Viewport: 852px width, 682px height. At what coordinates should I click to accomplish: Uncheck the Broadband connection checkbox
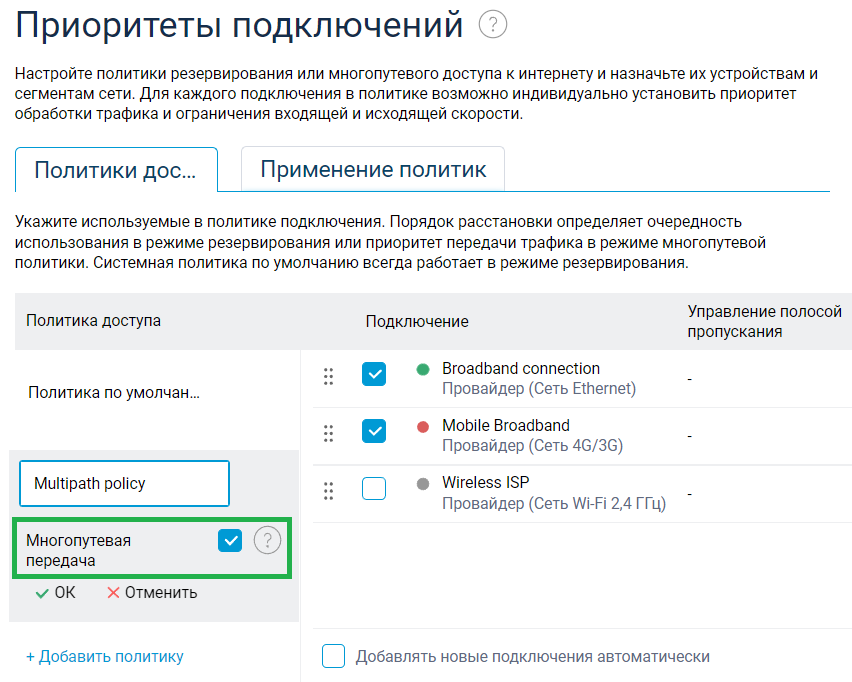373,375
